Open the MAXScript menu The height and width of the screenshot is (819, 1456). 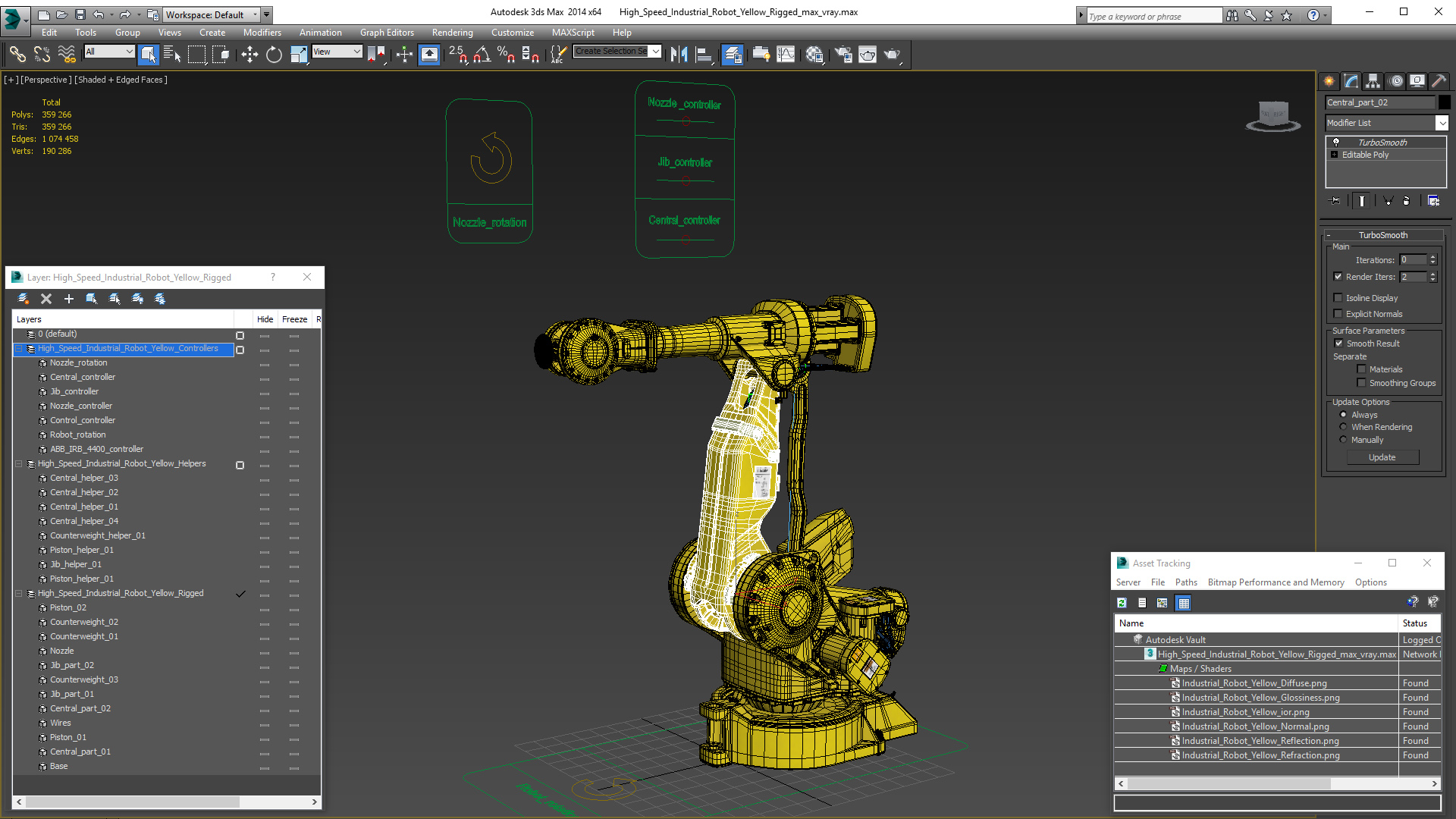[x=573, y=33]
